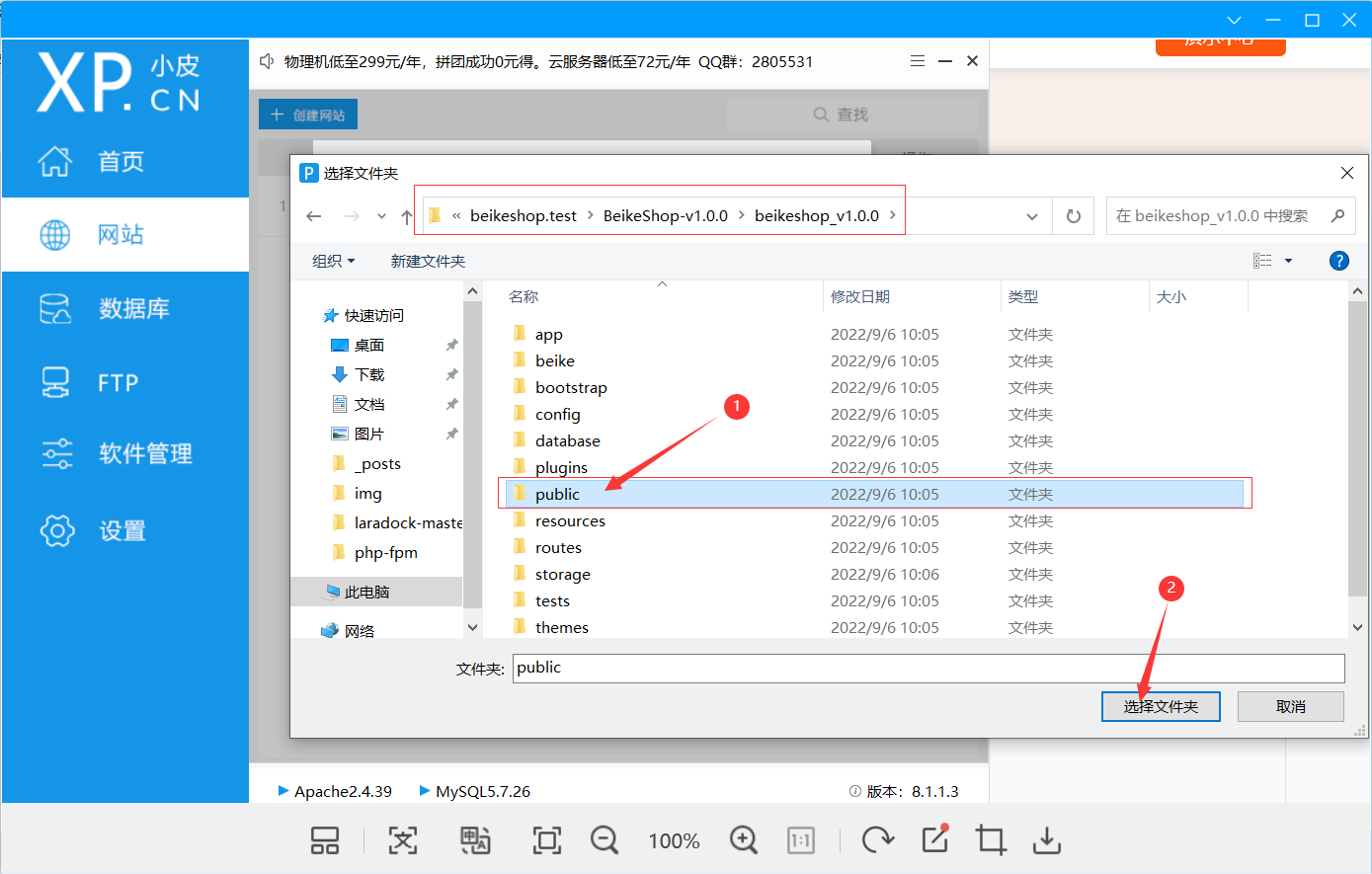Click the crop icon in viewer
Image resolution: width=1372 pixels, height=874 pixels.
[x=991, y=840]
